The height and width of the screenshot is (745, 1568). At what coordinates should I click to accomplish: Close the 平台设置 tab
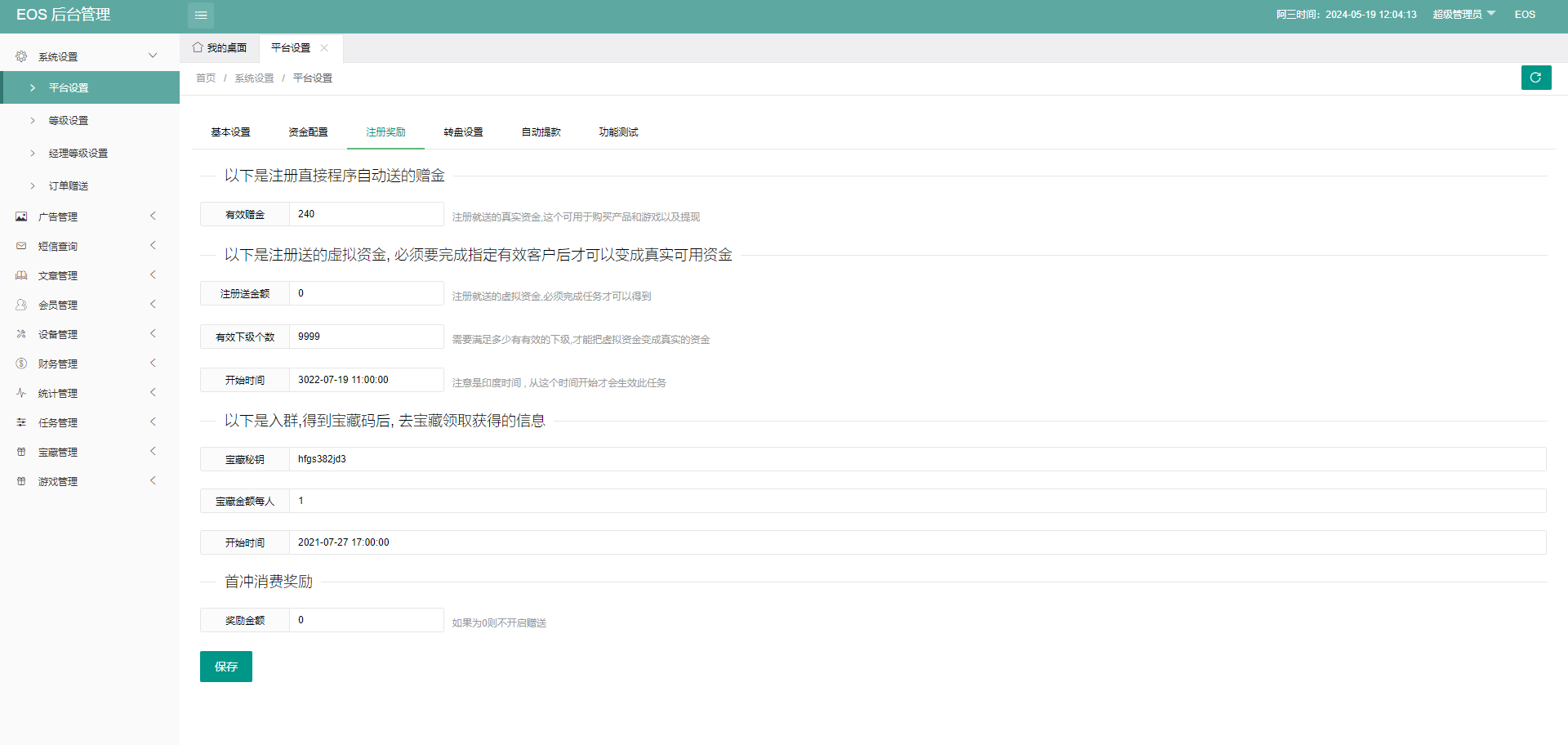pos(324,48)
